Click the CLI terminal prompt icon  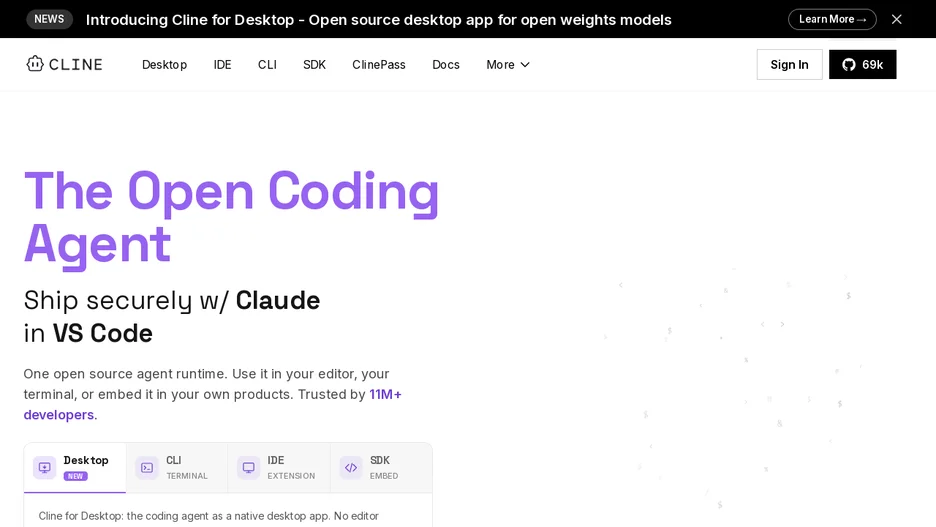pos(147,467)
